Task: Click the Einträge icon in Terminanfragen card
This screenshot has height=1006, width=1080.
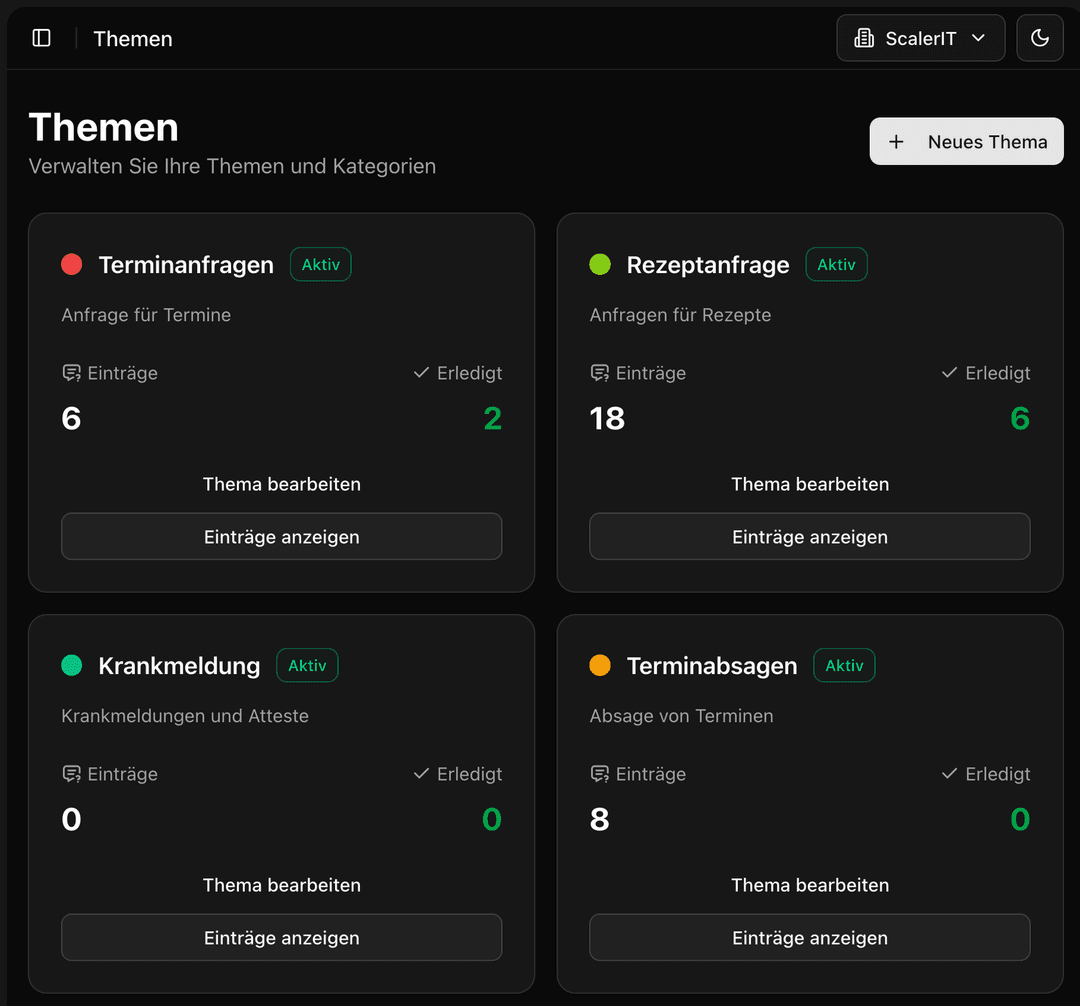Action: tap(71, 373)
